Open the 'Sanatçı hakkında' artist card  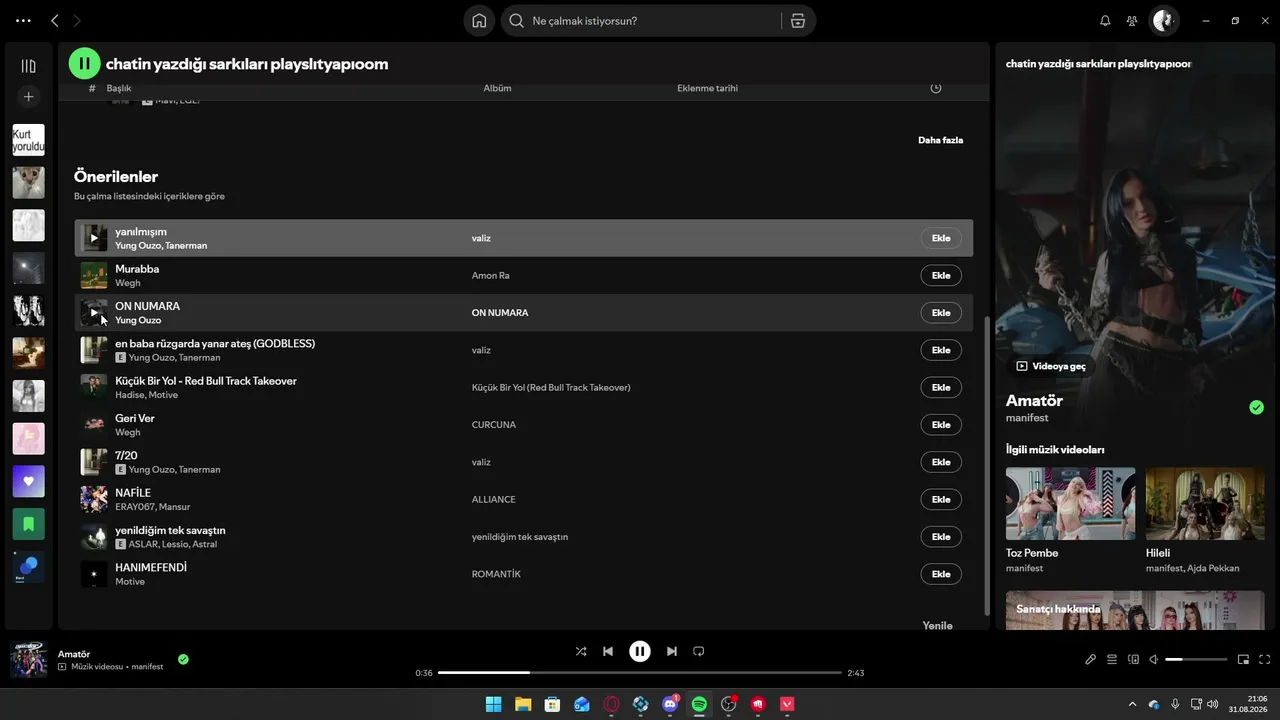[x=1136, y=610]
